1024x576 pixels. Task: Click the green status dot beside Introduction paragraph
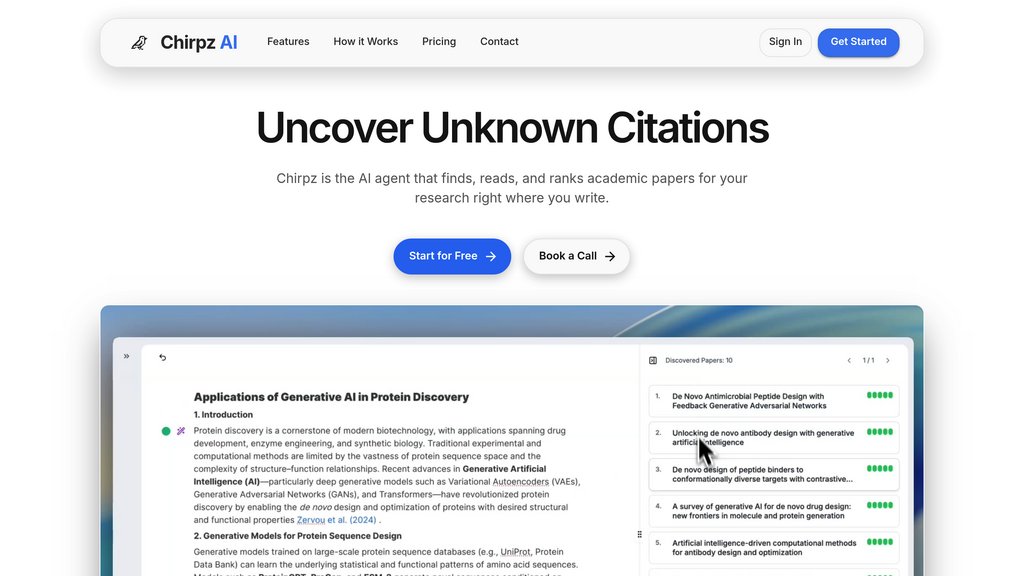[166, 431]
